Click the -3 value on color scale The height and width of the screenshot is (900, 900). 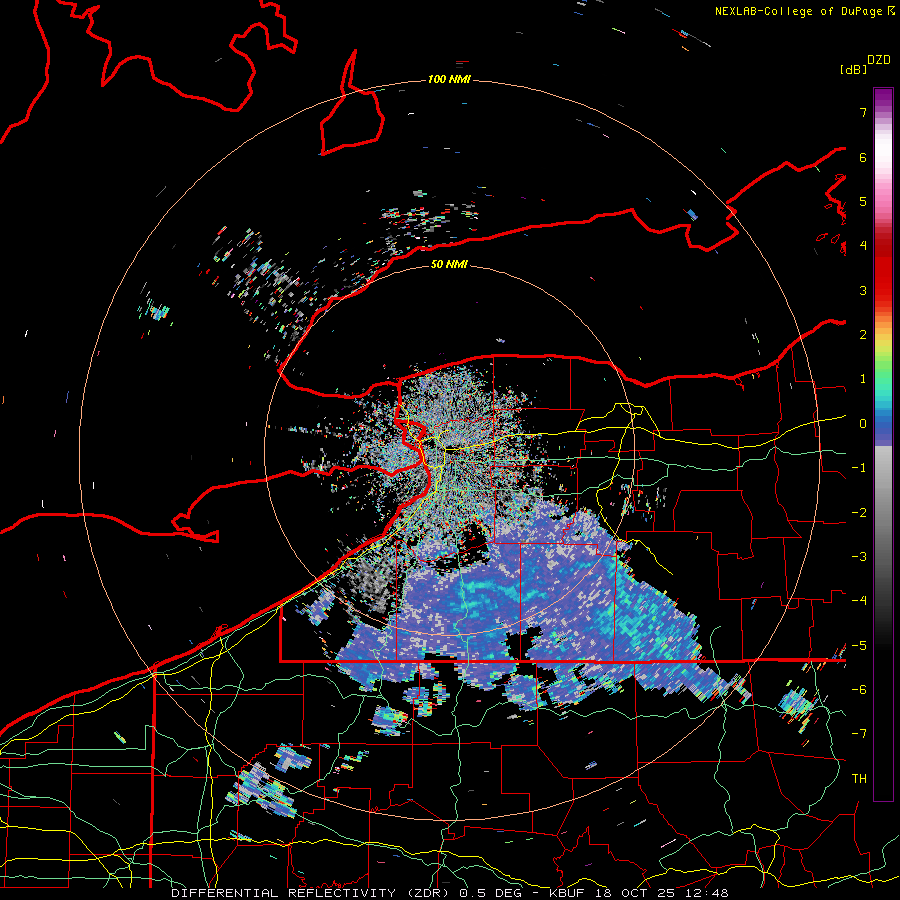pyautogui.click(x=859, y=557)
